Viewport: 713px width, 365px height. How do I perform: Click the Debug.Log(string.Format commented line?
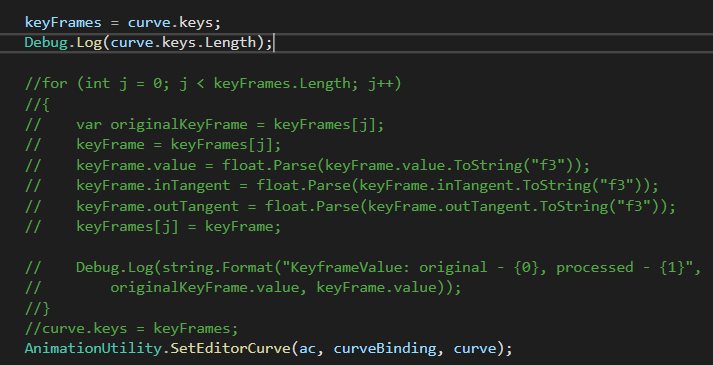(363, 267)
